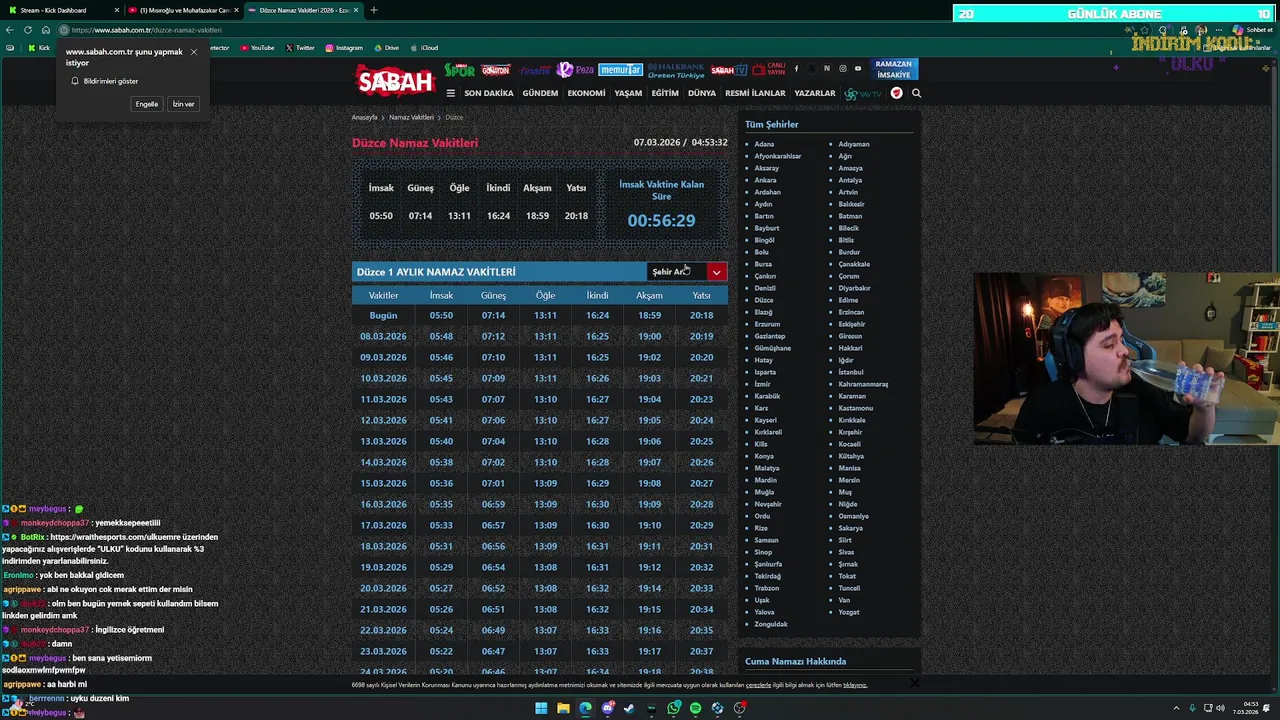
Task: Open Sabah Spor logo link
Action: coord(460,70)
